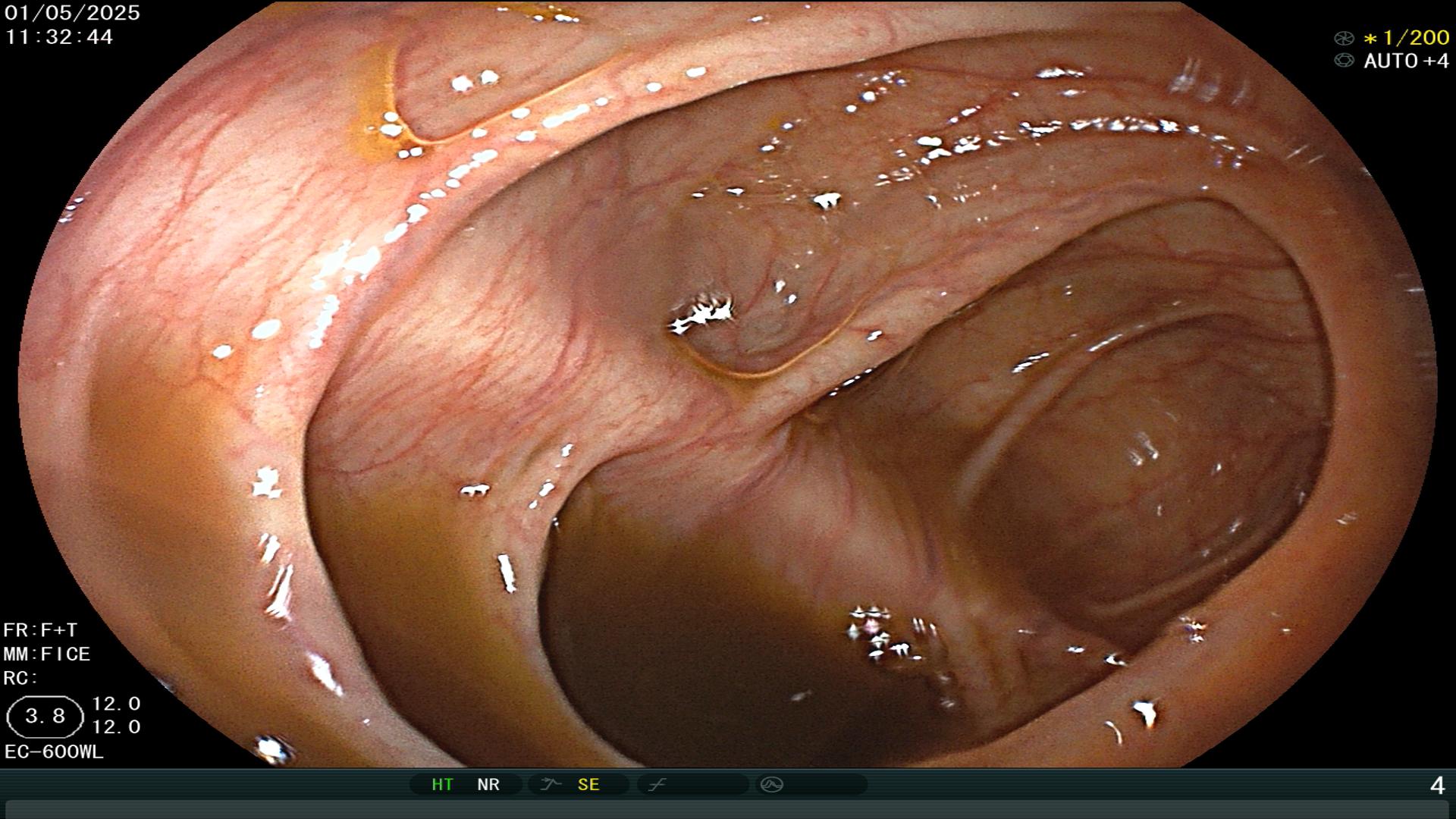
Task: Click the time 11:32:44
Action: click(x=59, y=36)
